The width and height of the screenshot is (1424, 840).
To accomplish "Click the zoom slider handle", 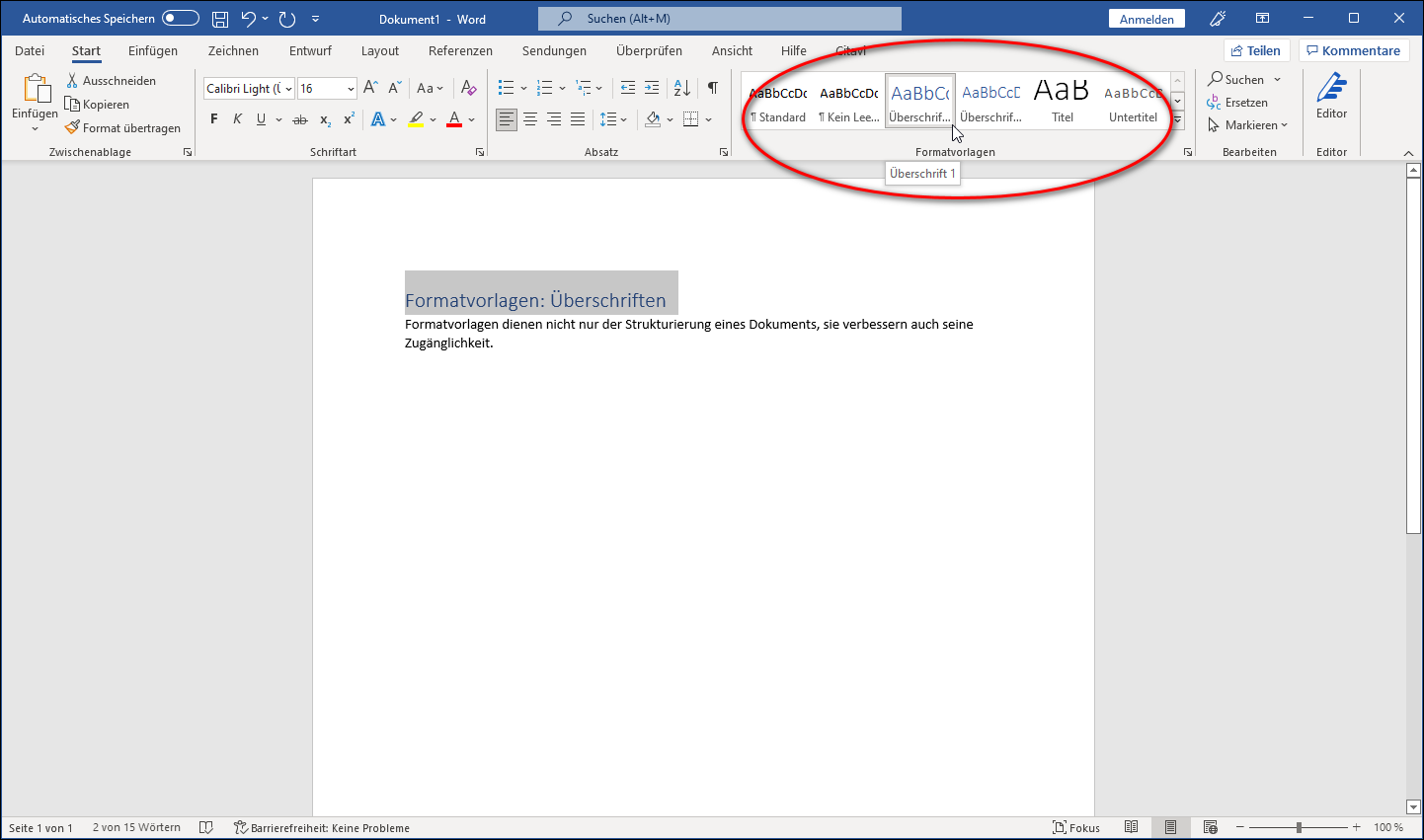I will (x=1299, y=827).
